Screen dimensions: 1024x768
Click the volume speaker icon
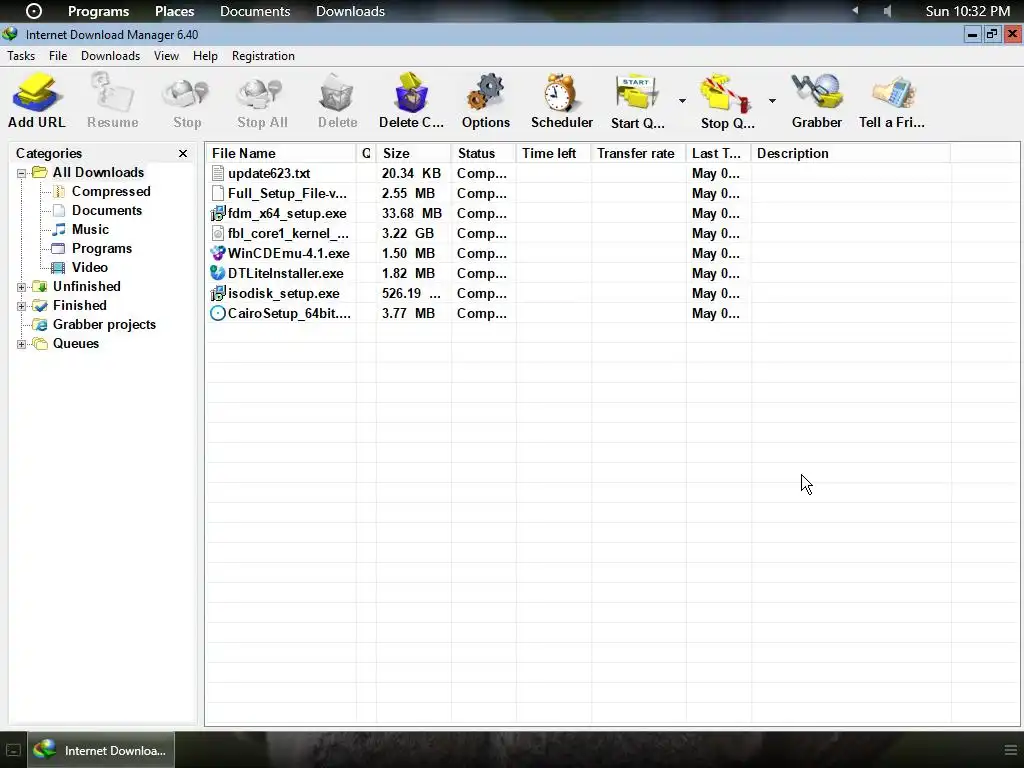click(887, 11)
